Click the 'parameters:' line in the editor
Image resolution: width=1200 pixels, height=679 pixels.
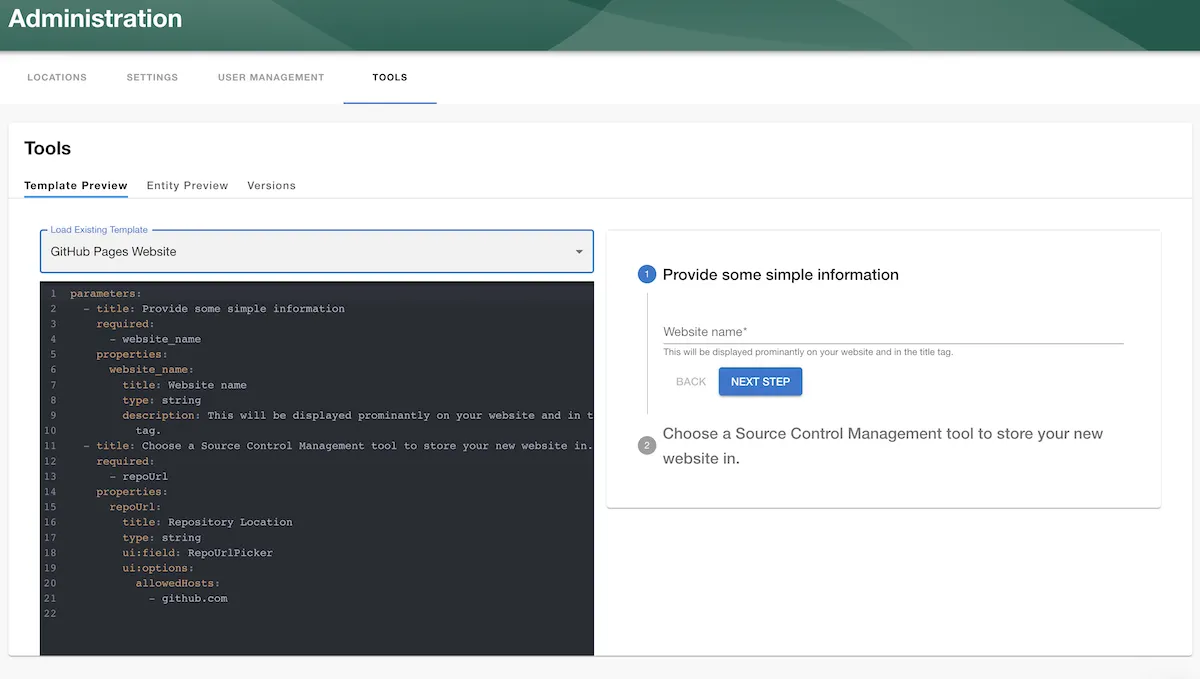[x=106, y=294]
